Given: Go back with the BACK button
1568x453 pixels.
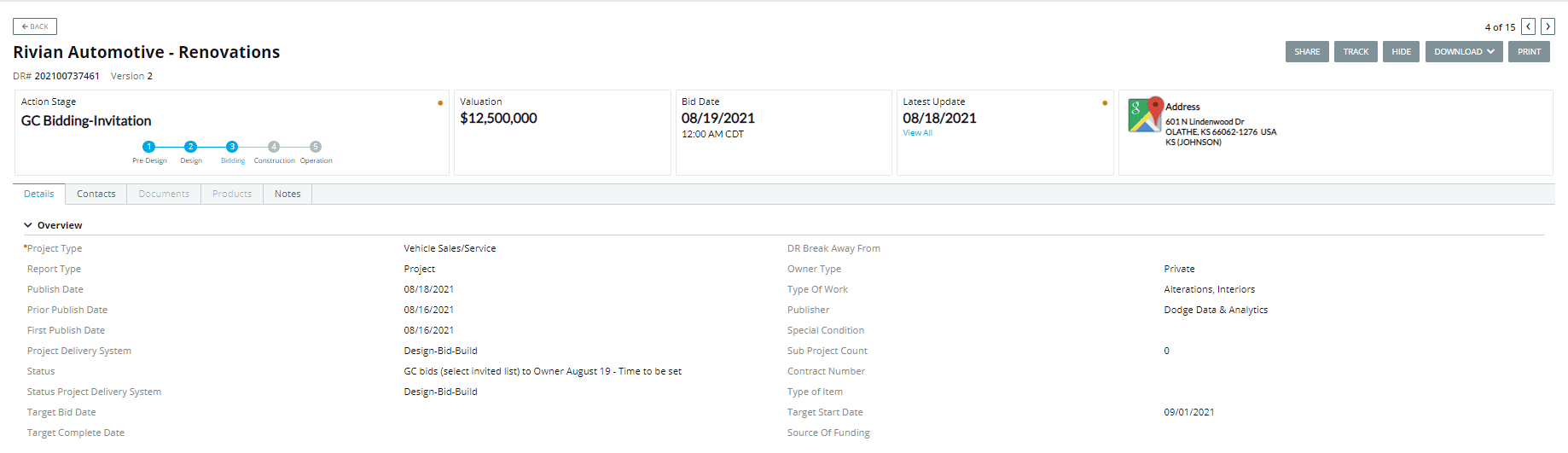Looking at the screenshot, I should click(x=35, y=26).
